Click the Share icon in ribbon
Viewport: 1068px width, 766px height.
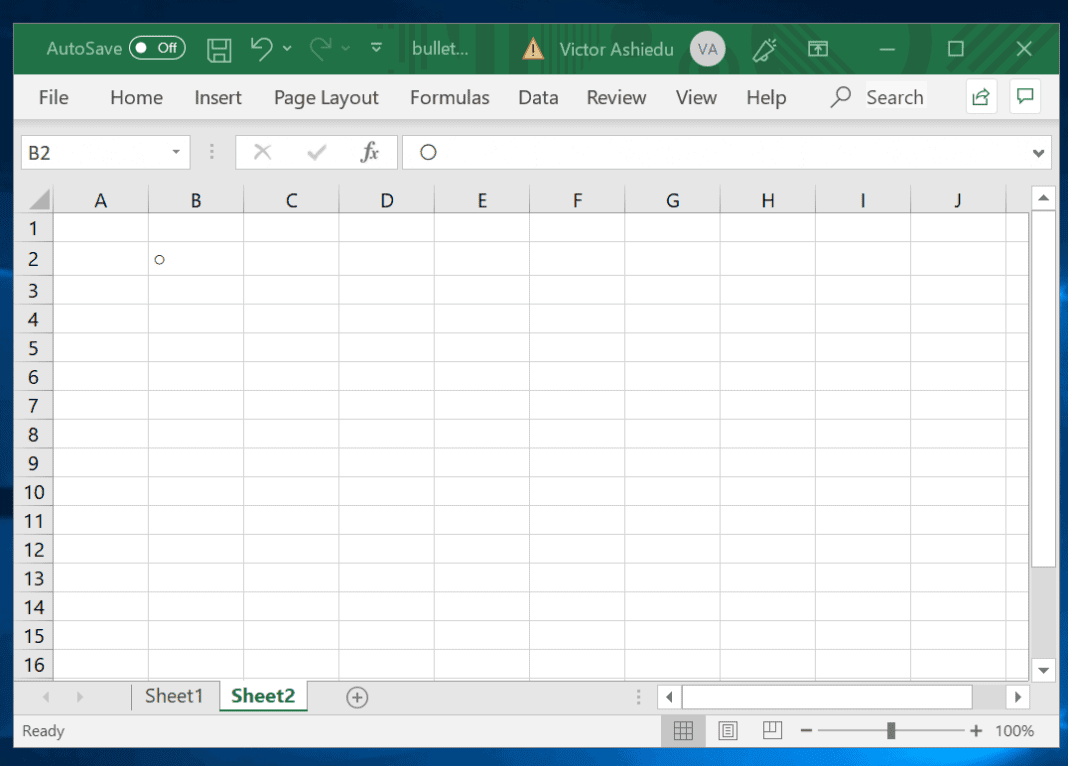[x=981, y=97]
